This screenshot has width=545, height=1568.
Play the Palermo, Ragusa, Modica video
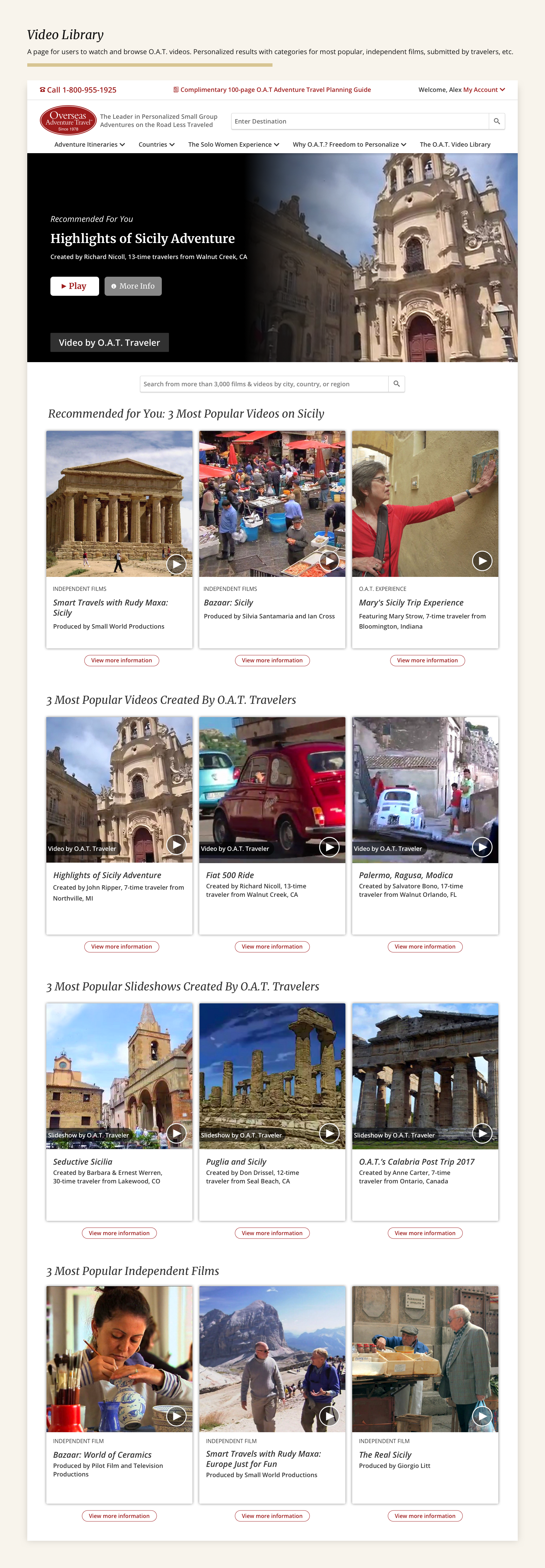coord(482,847)
